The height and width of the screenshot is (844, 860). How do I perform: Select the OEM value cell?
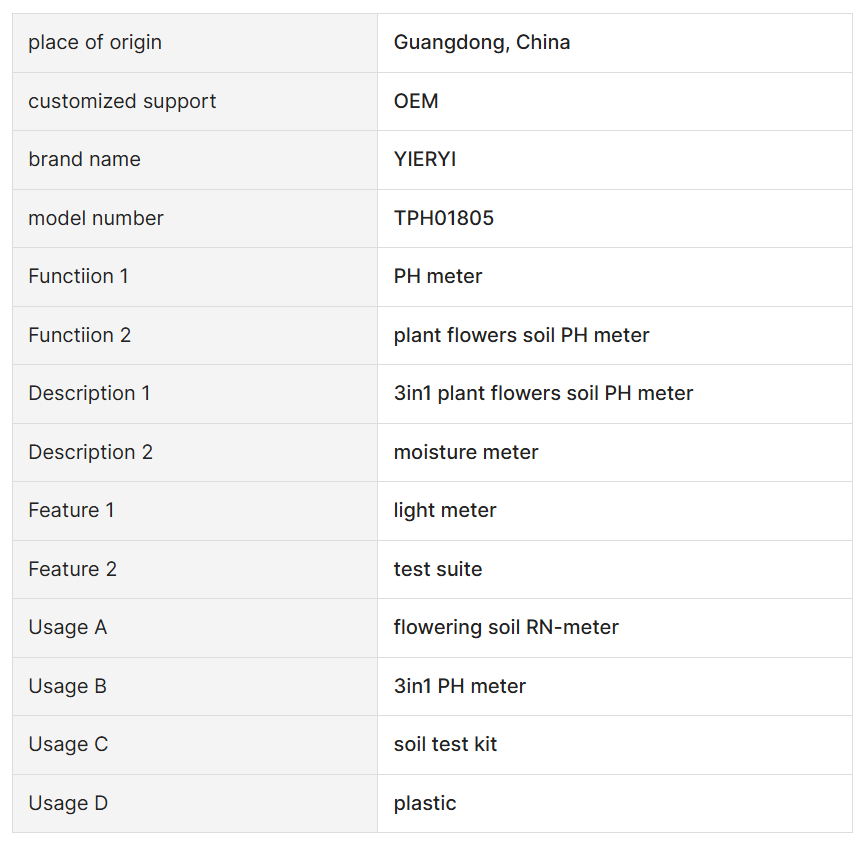(615, 101)
